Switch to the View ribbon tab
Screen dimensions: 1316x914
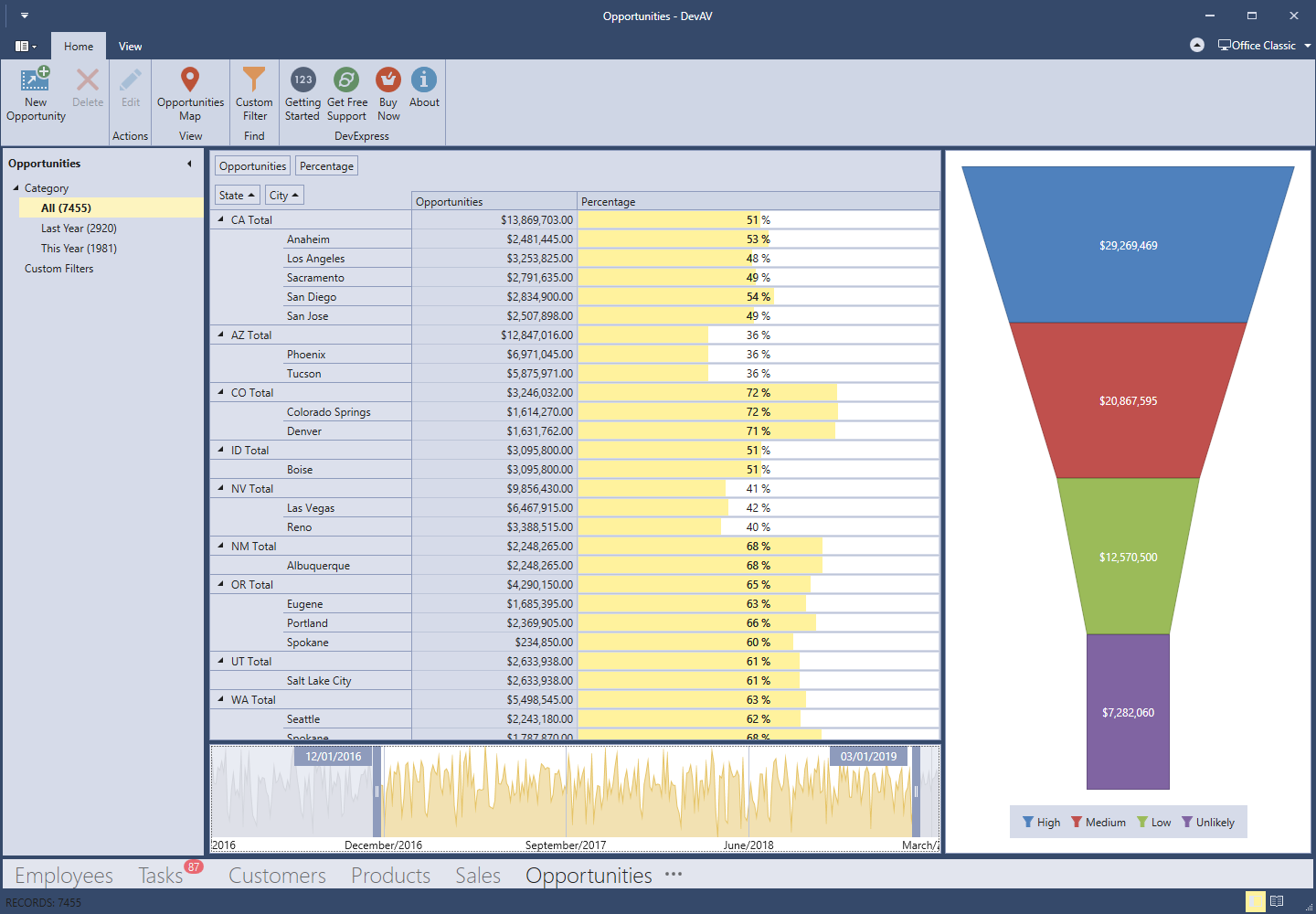[130, 47]
